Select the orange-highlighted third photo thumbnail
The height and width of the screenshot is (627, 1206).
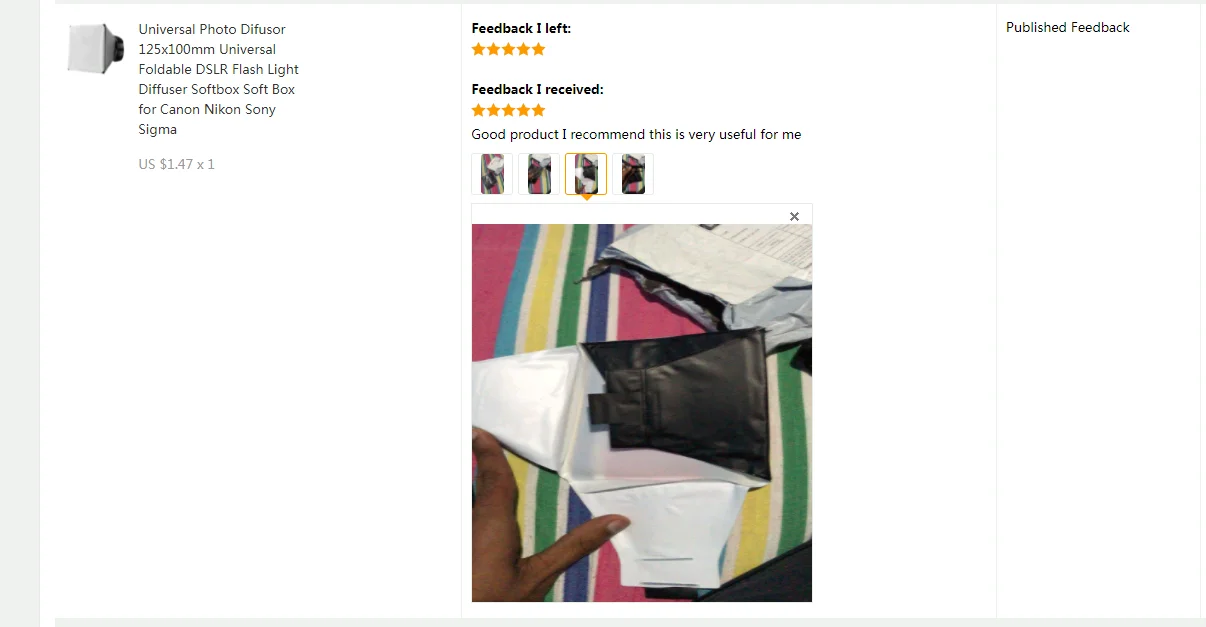click(586, 174)
